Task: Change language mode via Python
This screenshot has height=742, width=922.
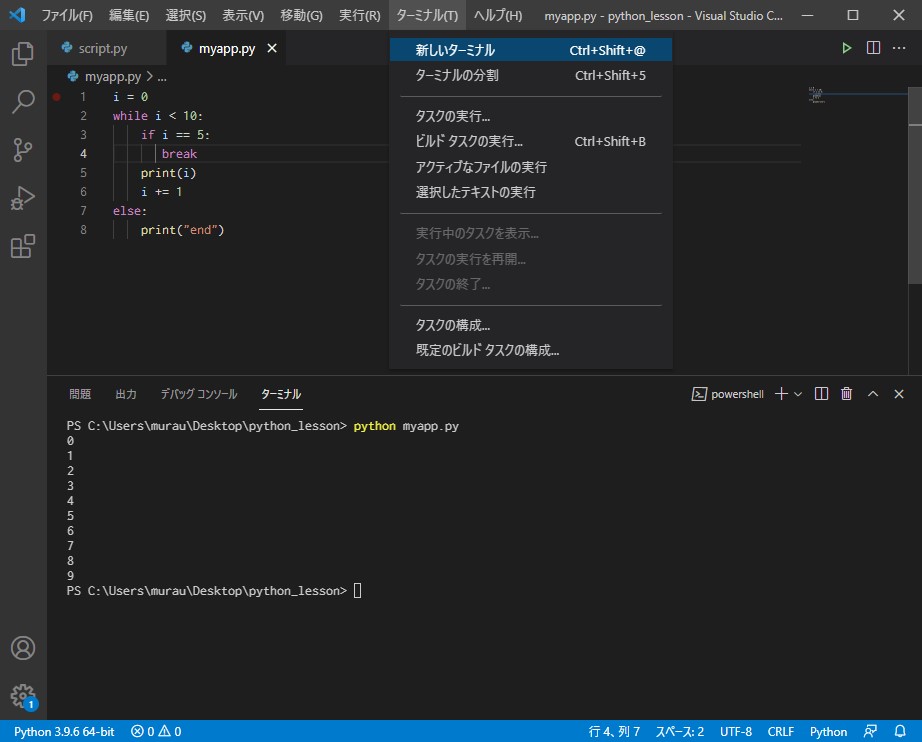Action: 828,731
